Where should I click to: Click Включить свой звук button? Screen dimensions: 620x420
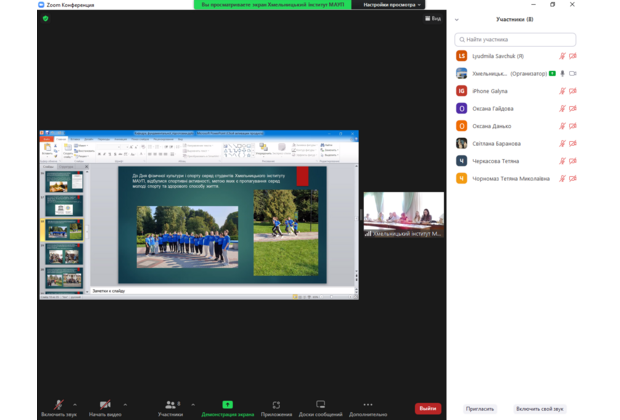pos(541,408)
